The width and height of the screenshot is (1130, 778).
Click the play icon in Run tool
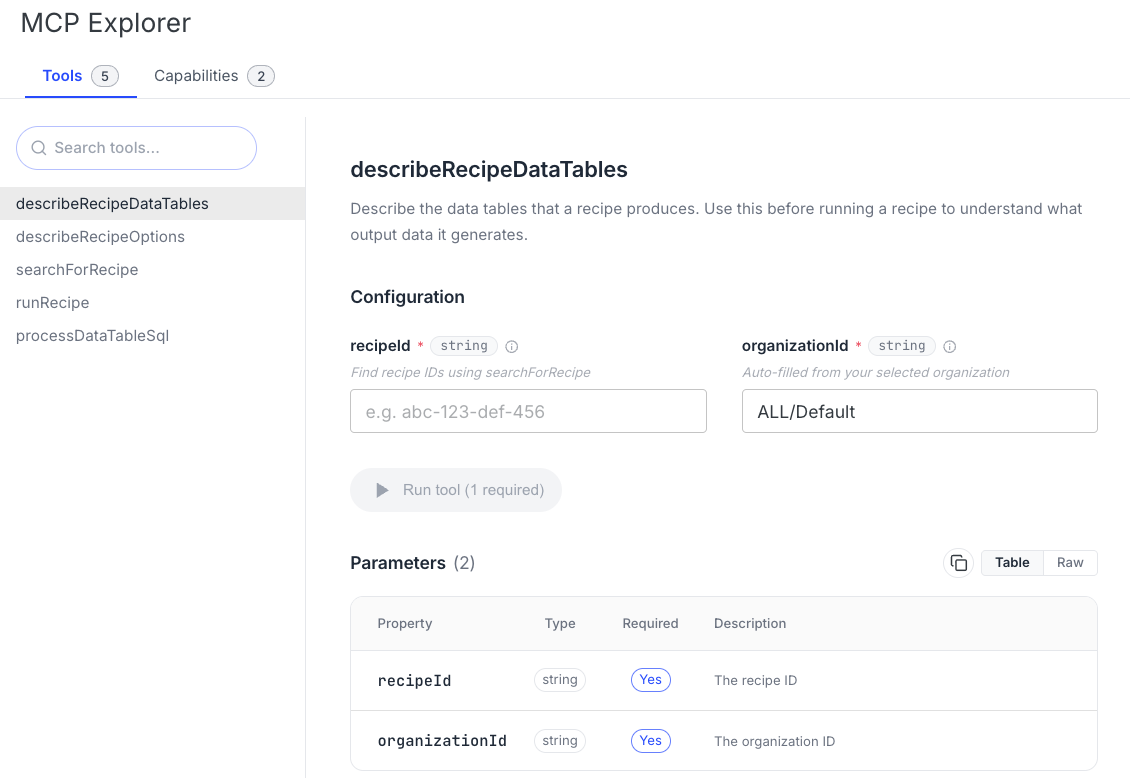click(382, 490)
